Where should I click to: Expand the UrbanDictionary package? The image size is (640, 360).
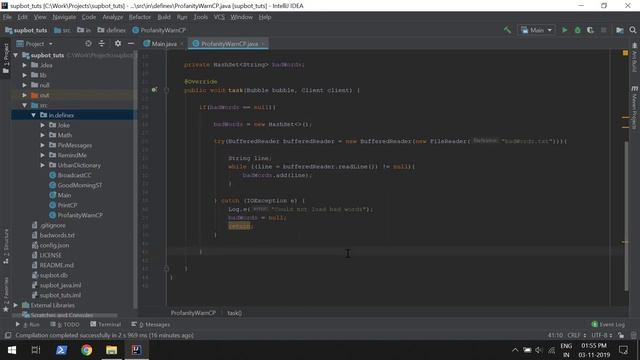click(x=42, y=165)
